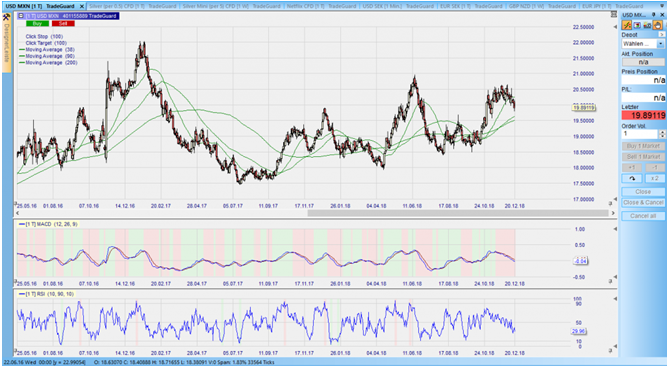
Task: Click the 19.89119 price label on axis
Action: point(584,108)
